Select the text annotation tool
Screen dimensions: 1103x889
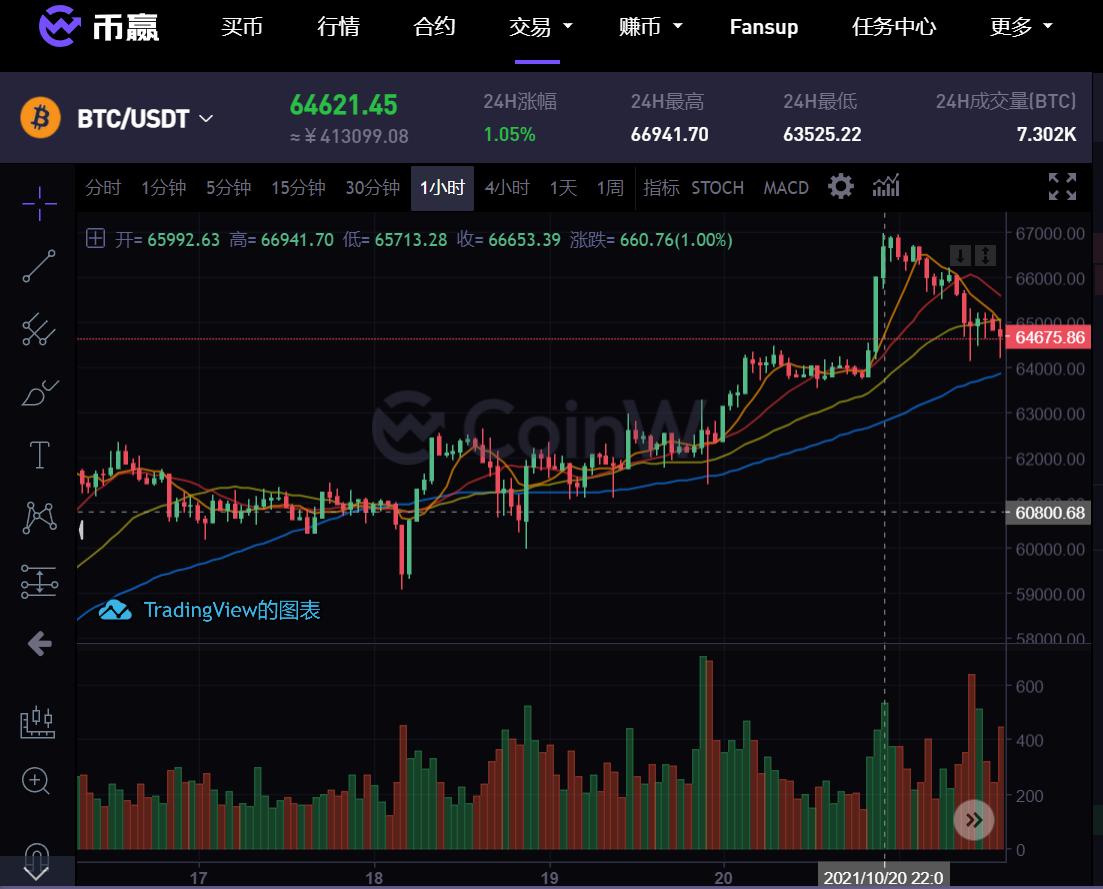click(x=39, y=455)
